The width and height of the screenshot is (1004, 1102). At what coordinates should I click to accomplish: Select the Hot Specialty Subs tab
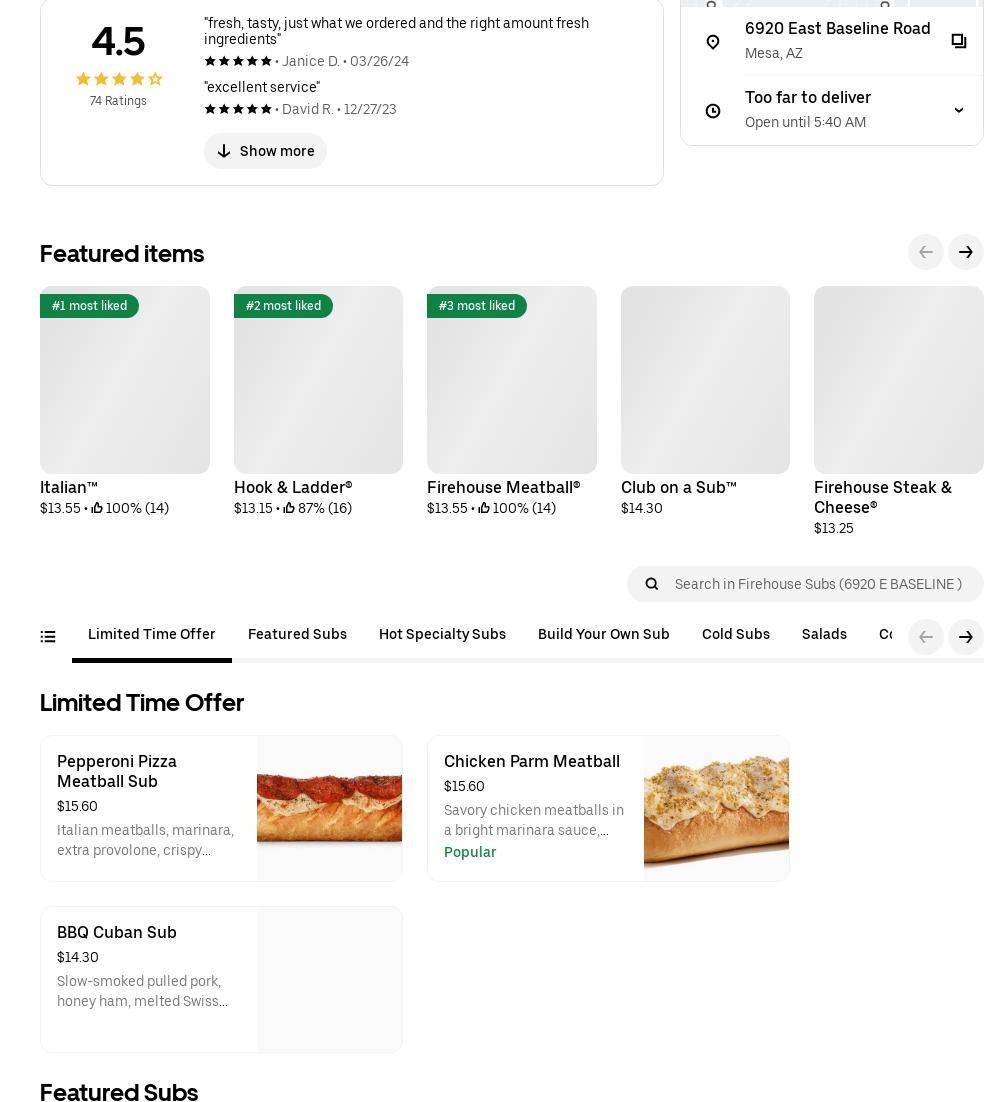442,634
